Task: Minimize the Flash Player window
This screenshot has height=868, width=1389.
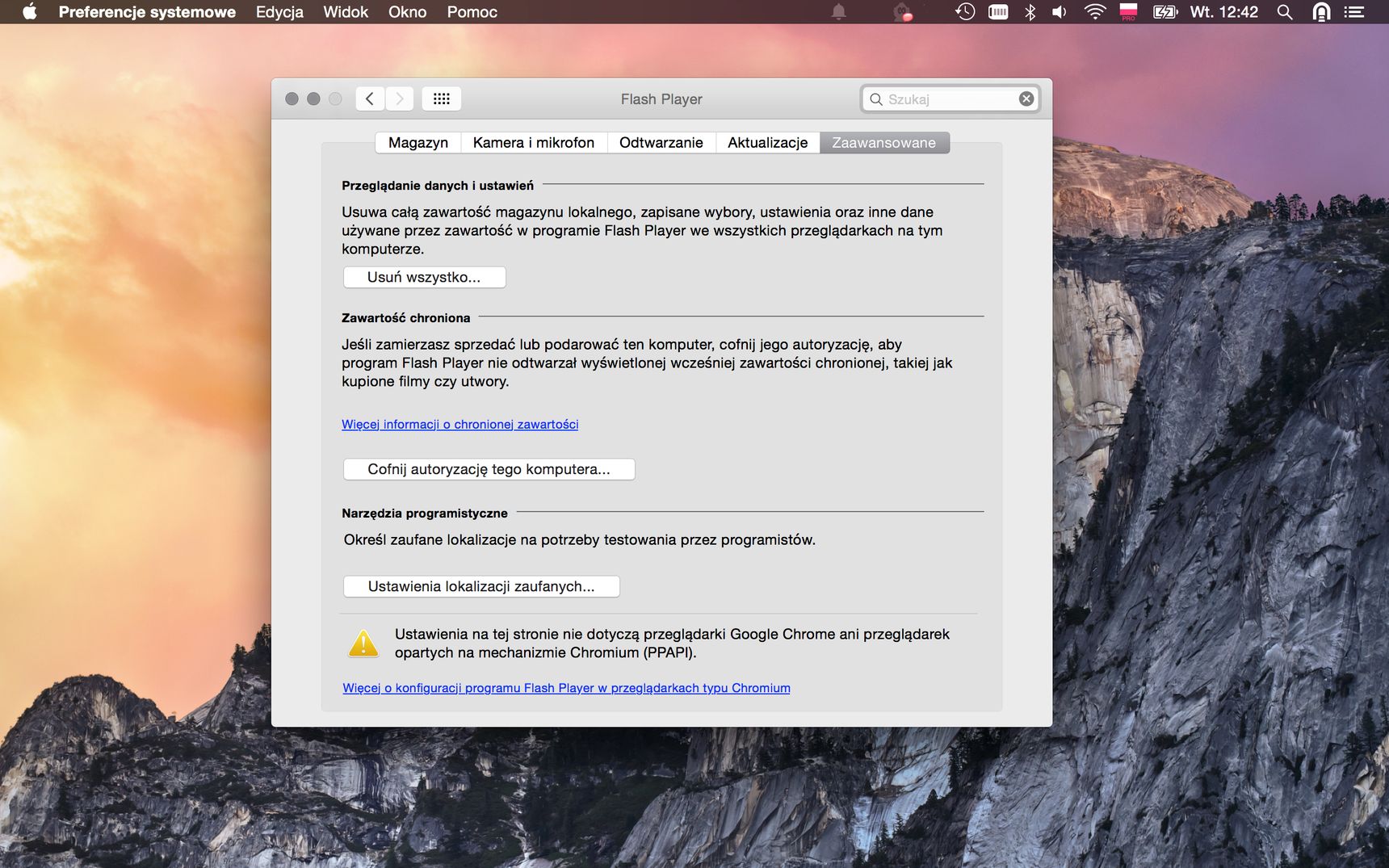Action: click(313, 99)
